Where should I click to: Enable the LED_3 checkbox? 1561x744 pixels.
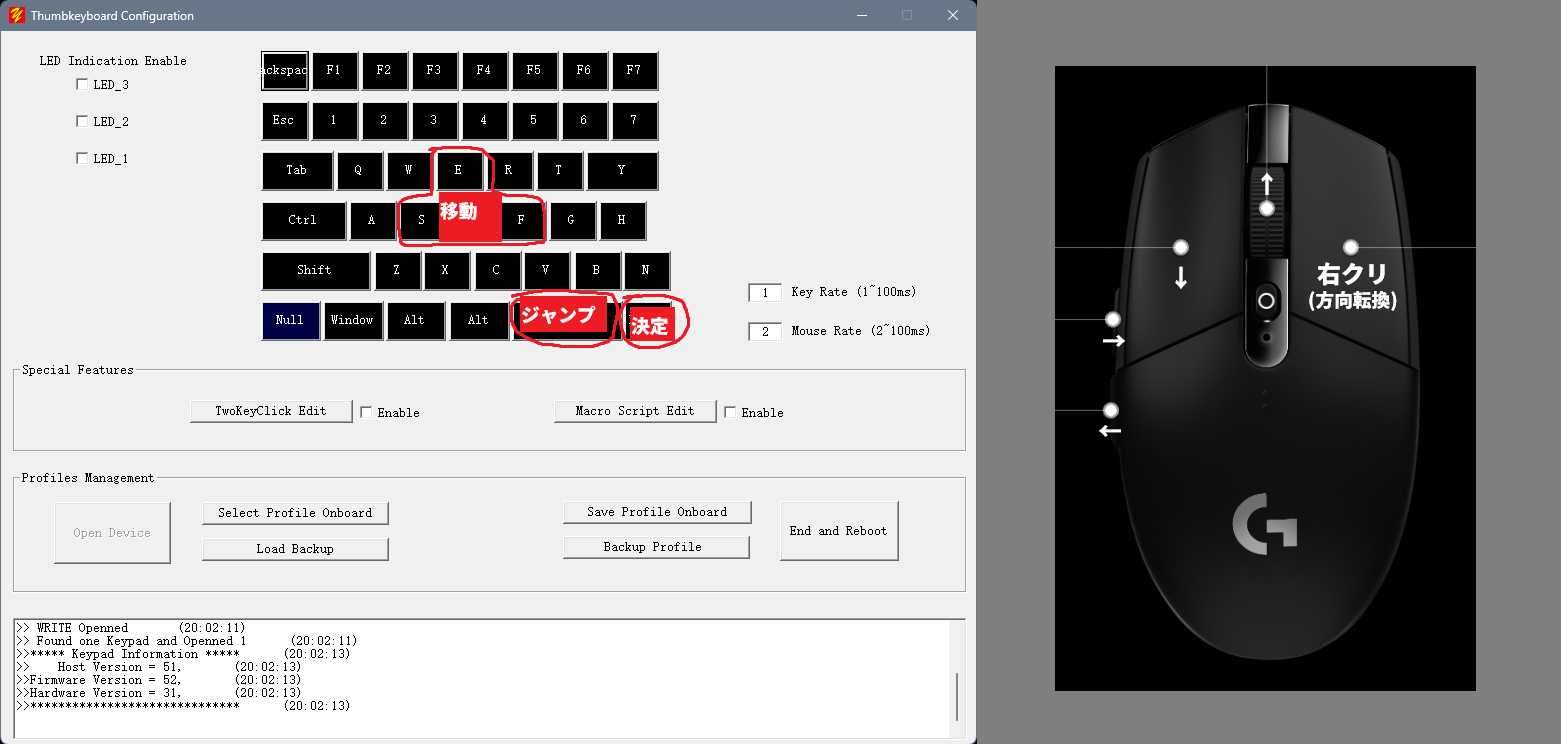coord(82,85)
